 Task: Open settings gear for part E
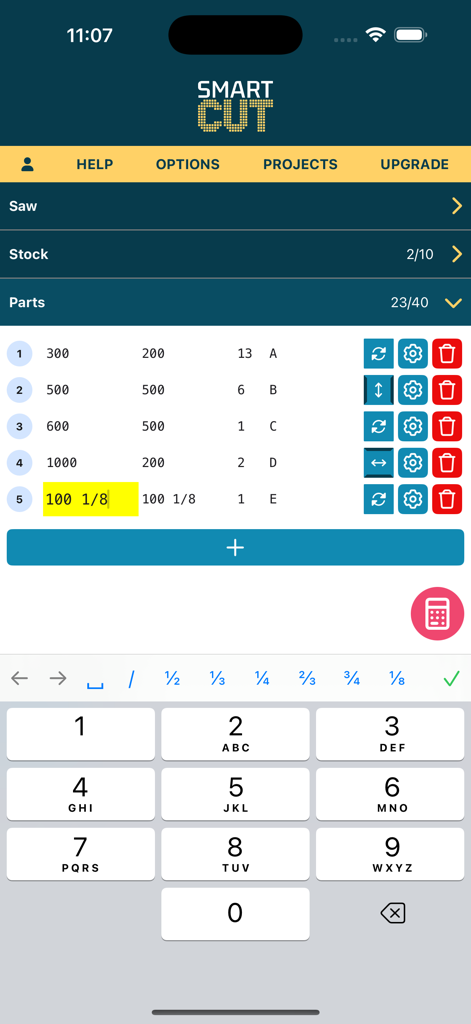[x=413, y=500]
